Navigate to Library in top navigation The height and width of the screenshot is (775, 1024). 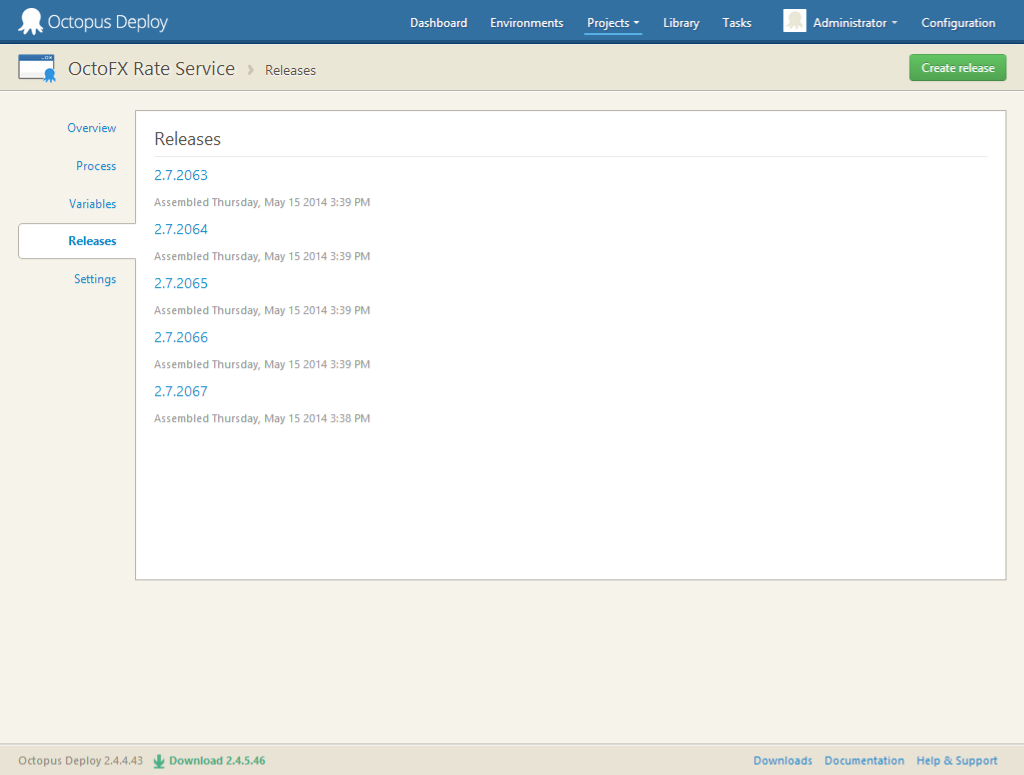point(681,23)
